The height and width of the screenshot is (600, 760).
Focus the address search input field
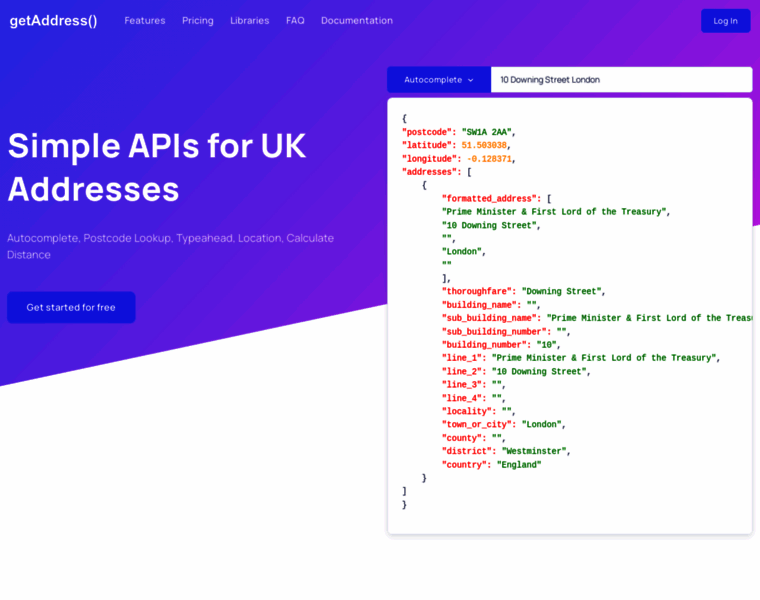tap(621, 79)
